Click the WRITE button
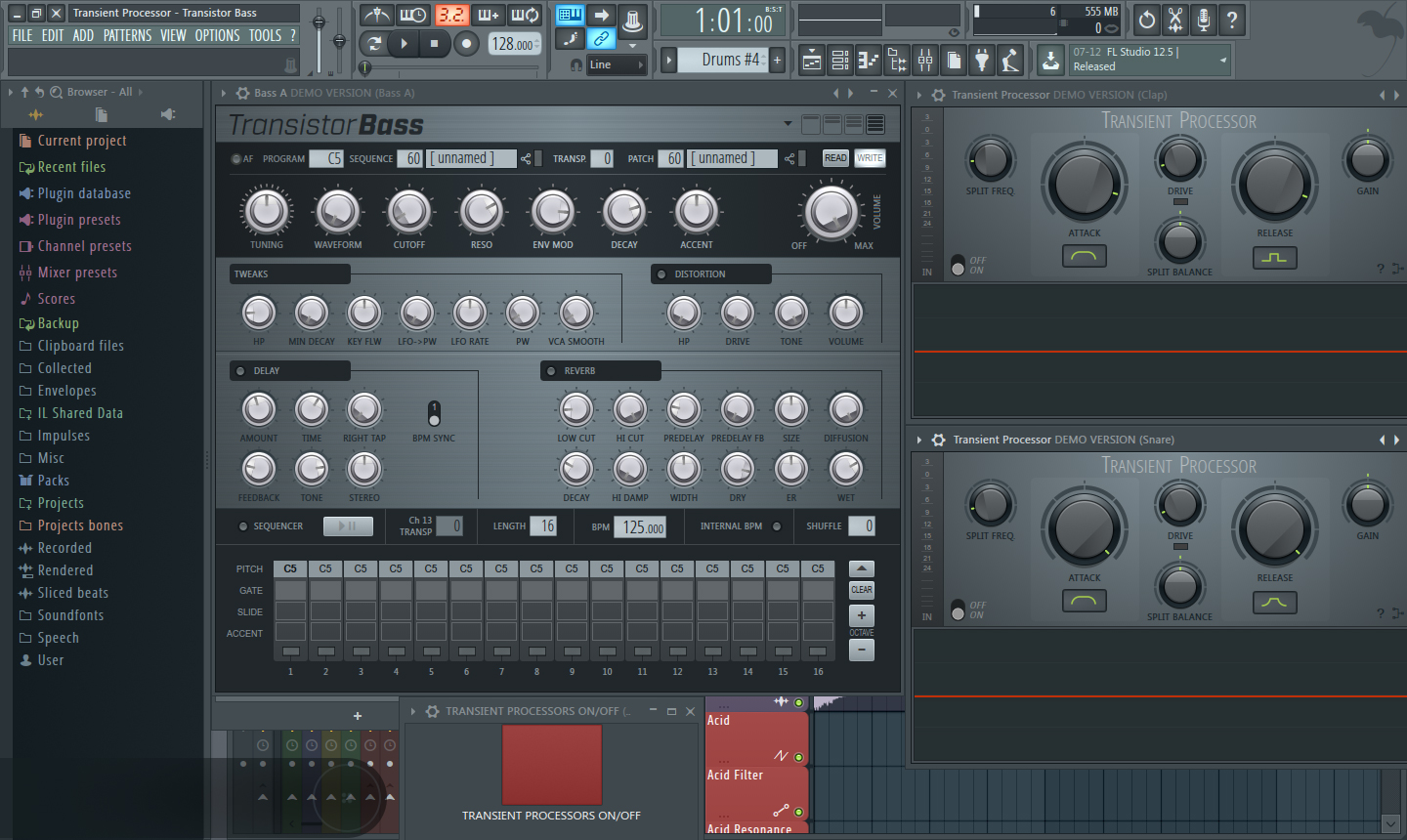The image size is (1407, 840). click(x=870, y=158)
